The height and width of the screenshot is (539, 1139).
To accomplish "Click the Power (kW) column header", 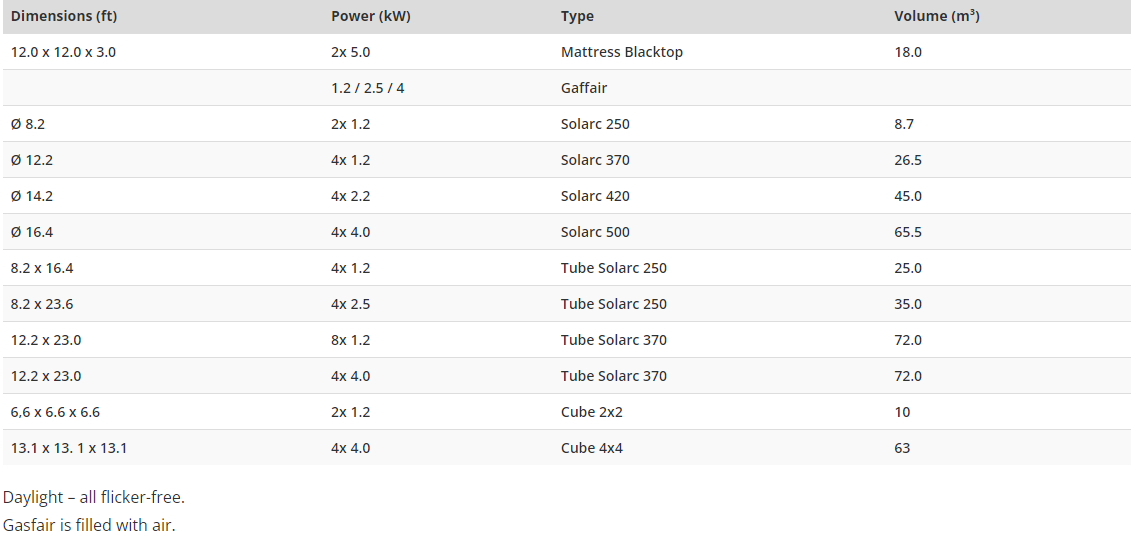I will 370,16.
